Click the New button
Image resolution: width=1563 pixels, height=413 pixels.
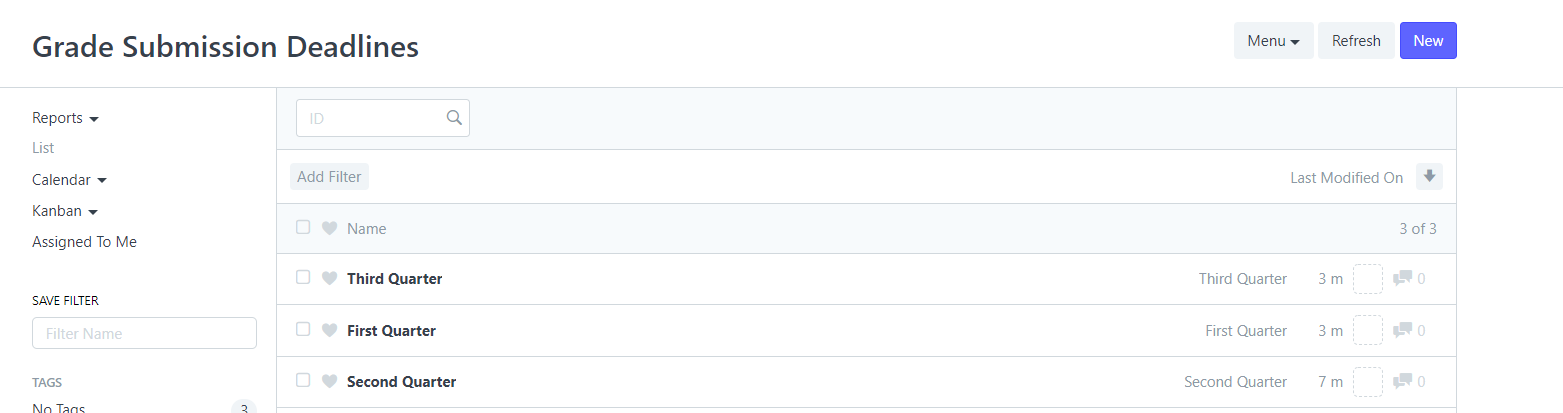pos(1428,41)
